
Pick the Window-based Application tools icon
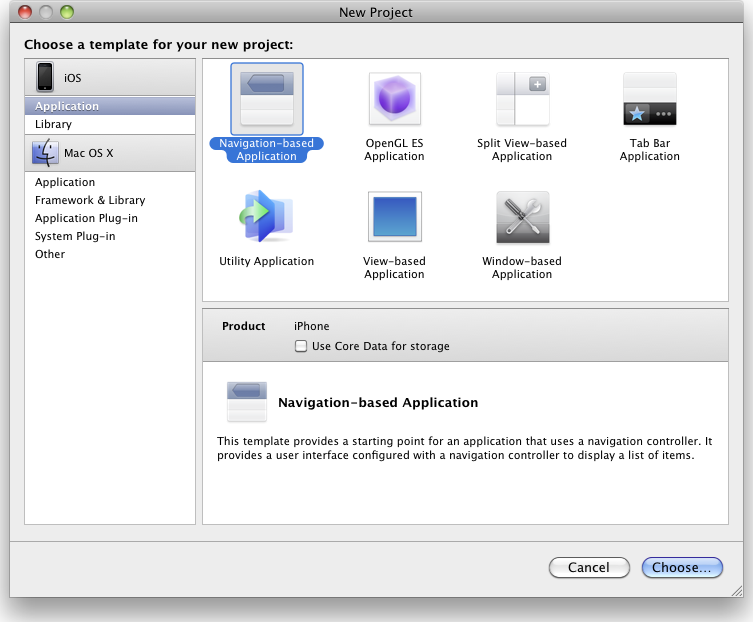[522, 217]
